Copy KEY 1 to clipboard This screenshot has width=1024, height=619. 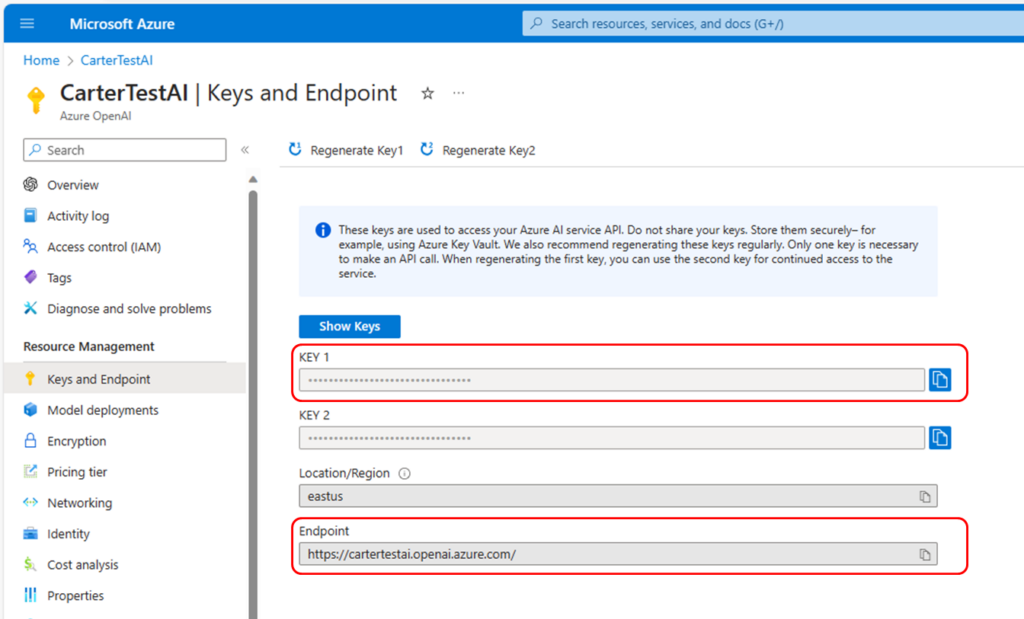pyautogui.click(x=939, y=379)
